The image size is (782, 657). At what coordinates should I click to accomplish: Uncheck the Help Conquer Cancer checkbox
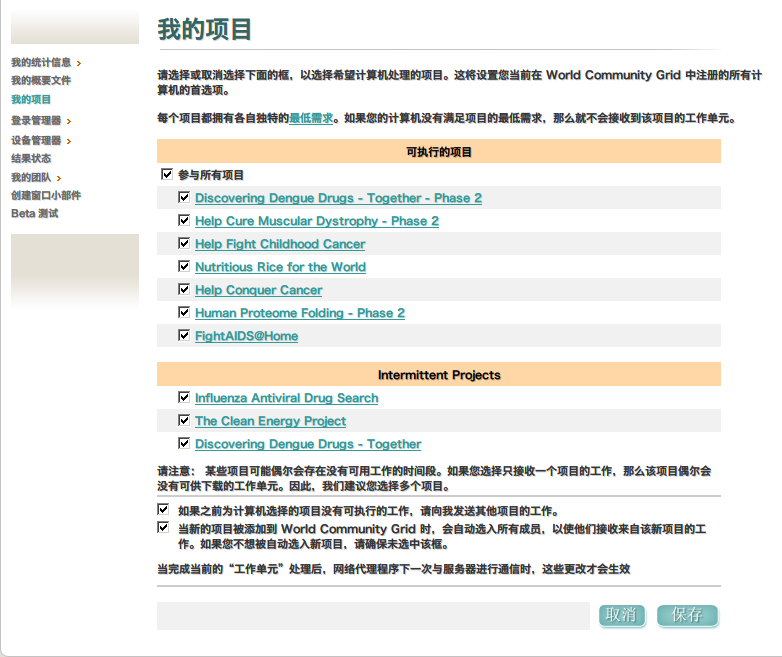[184, 289]
